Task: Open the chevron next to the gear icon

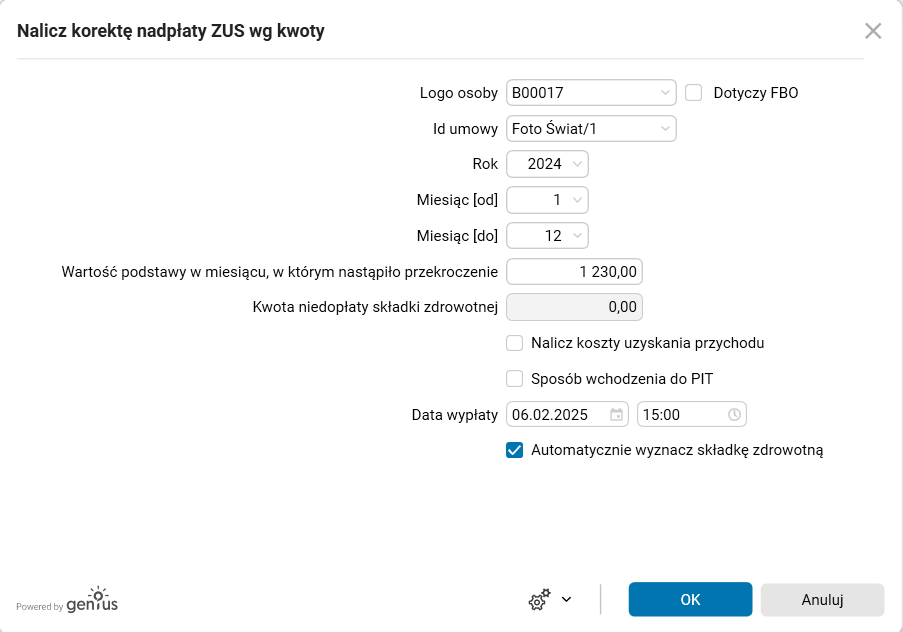Action: tap(565, 600)
